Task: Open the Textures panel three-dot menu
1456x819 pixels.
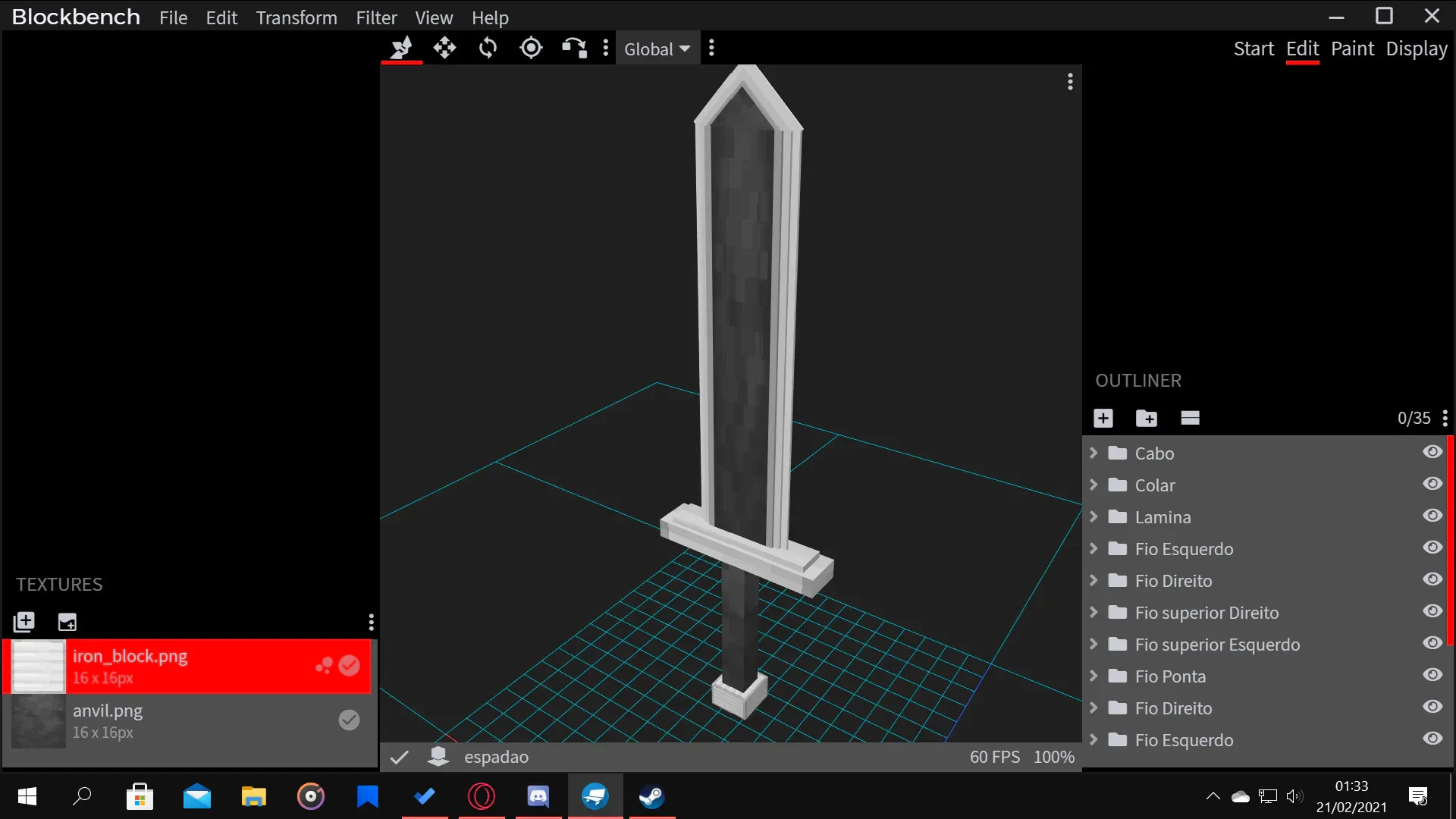Action: click(x=371, y=623)
